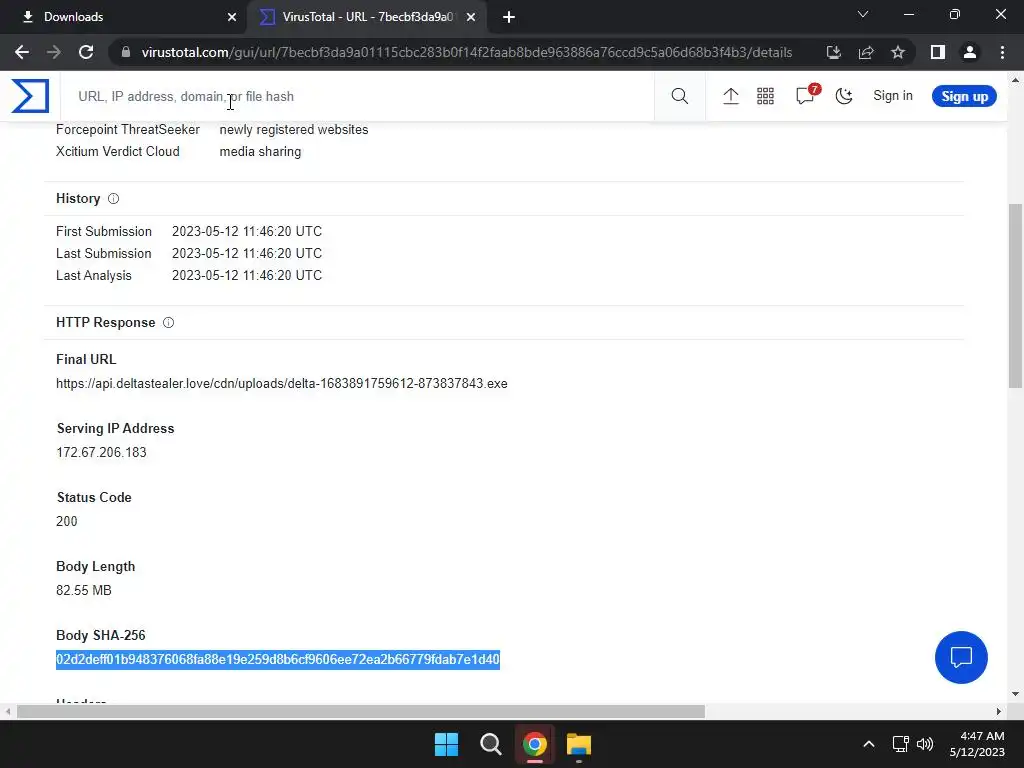1024x768 pixels.
Task: Close the Downloads tab
Action: [232, 17]
